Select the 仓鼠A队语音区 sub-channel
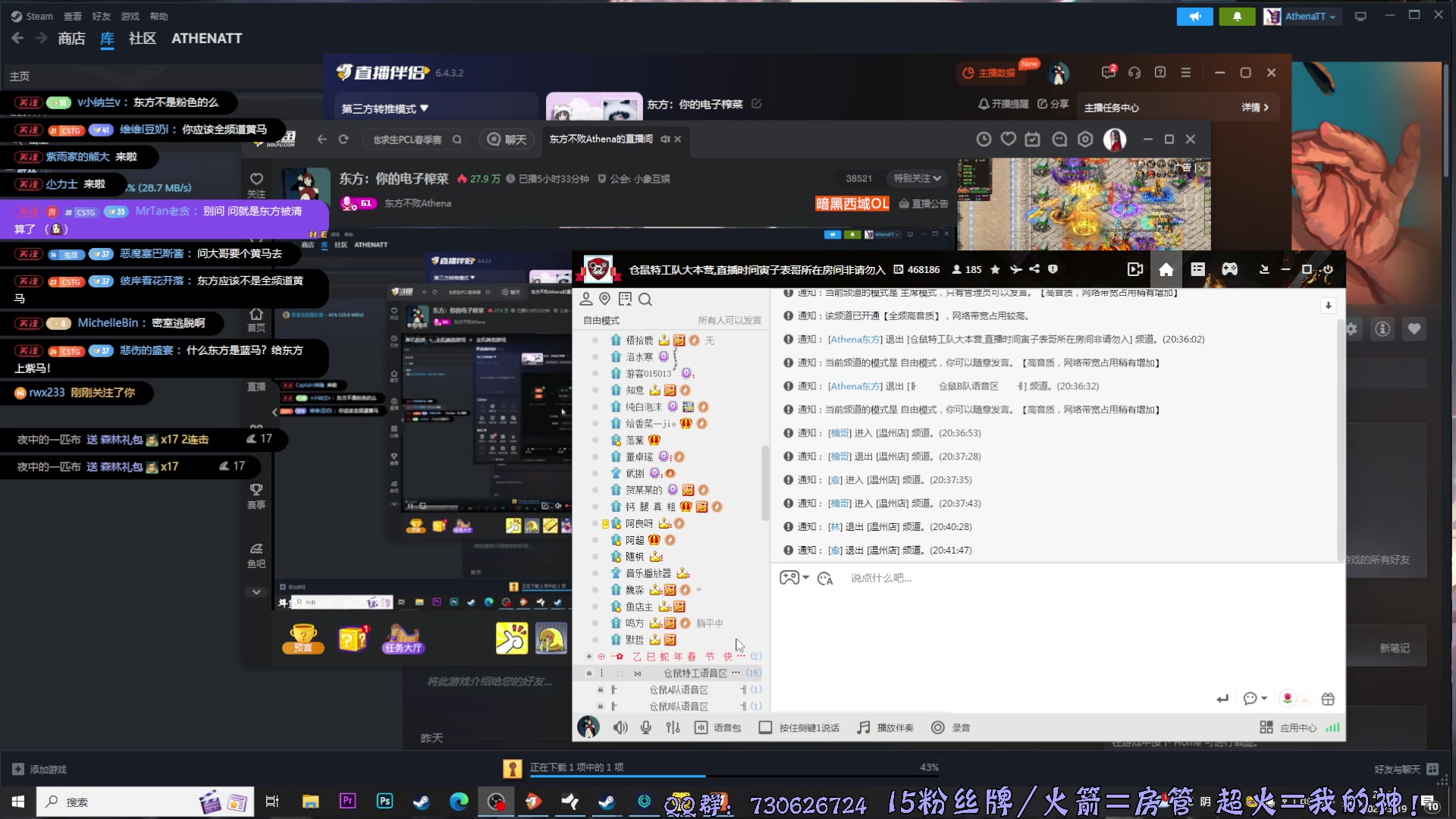This screenshot has height=819, width=1456. click(671, 689)
